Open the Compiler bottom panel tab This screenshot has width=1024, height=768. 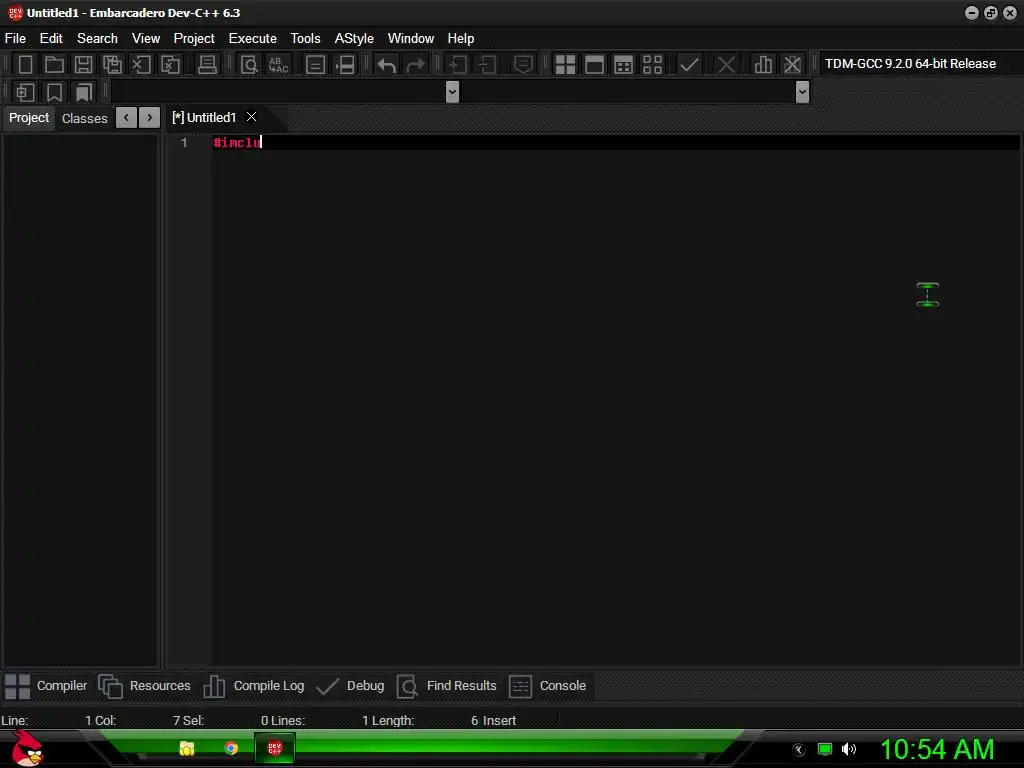point(46,686)
